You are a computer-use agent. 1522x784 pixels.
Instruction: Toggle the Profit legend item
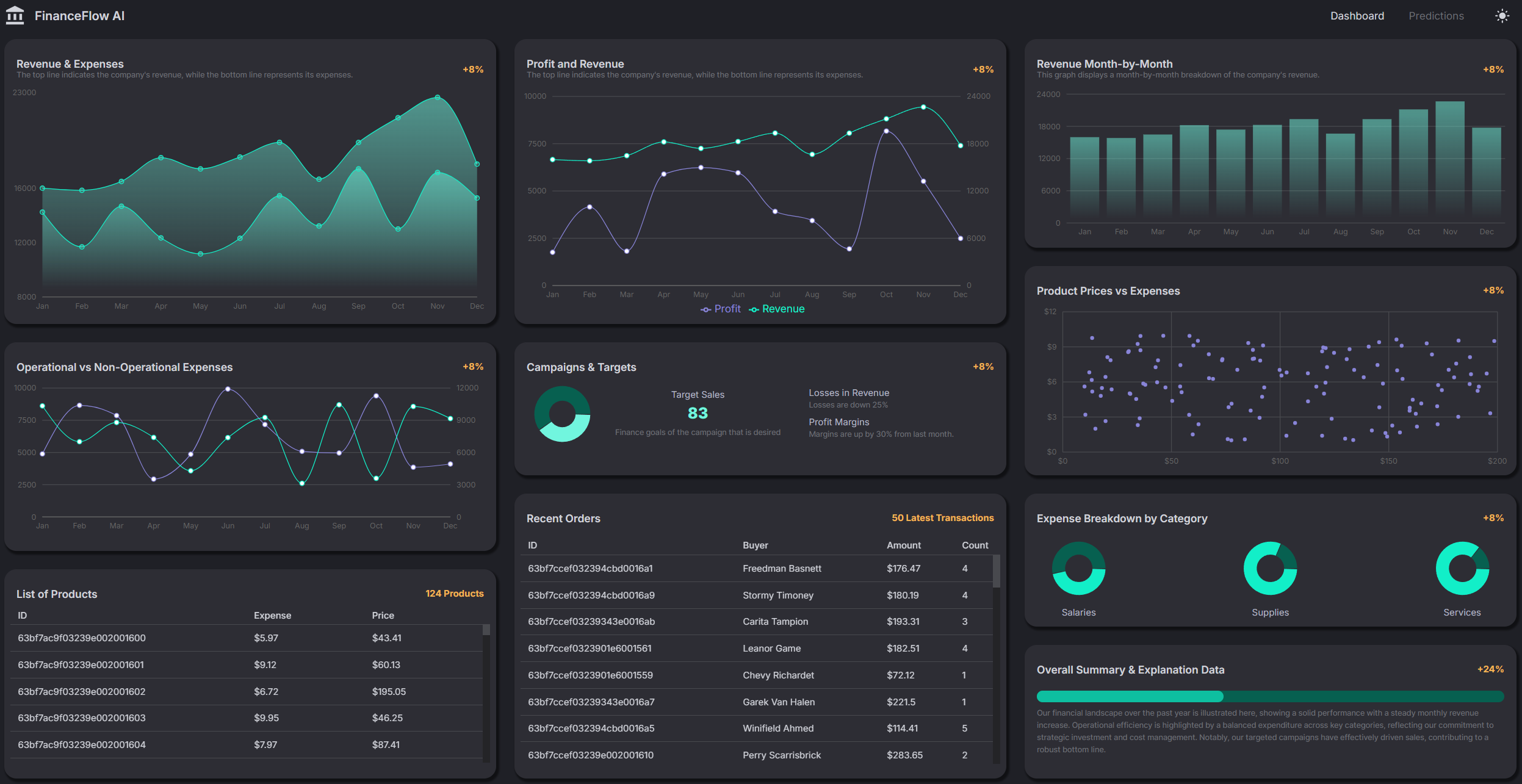(720, 309)
